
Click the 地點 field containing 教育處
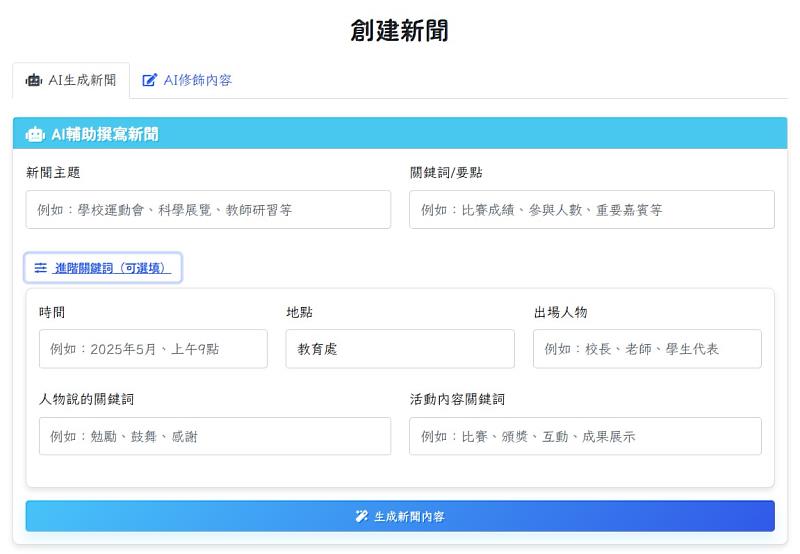pos(400,349)
